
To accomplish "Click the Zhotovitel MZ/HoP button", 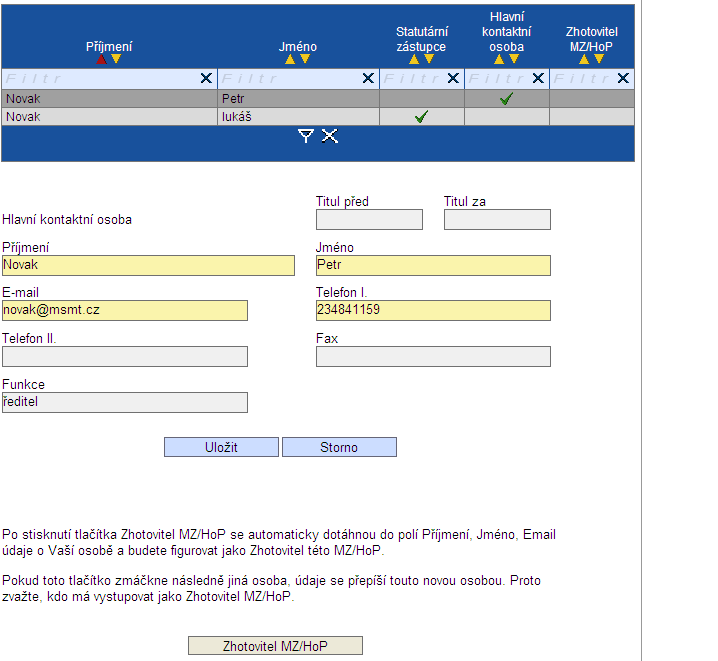I will [x=275, y=645].
